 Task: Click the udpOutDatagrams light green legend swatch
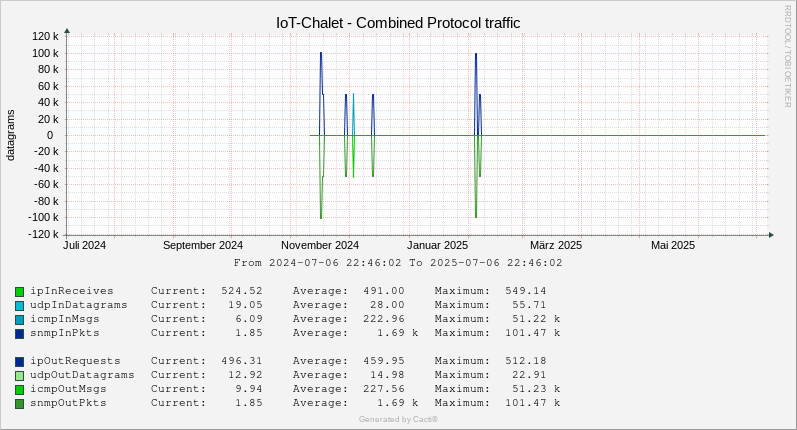tap(19, 376)
